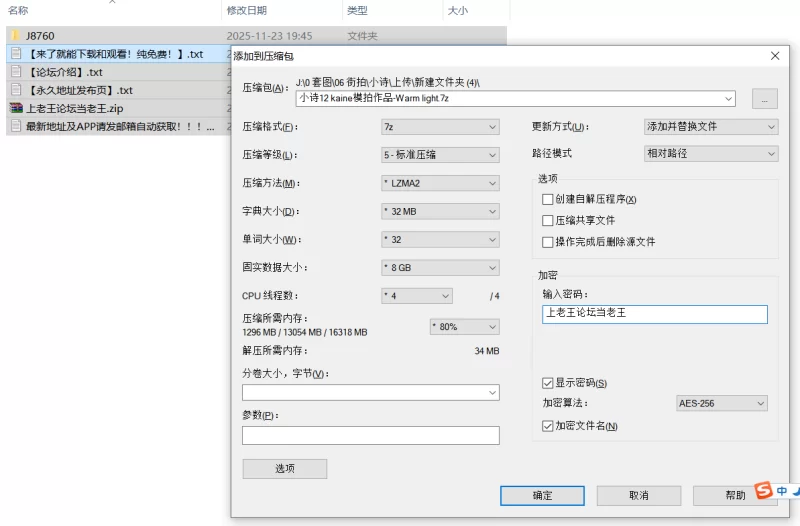Screen dimensions: 800x526
Task: Close the 添加到压缩包 dialog
Action: [x=775, y=56]
